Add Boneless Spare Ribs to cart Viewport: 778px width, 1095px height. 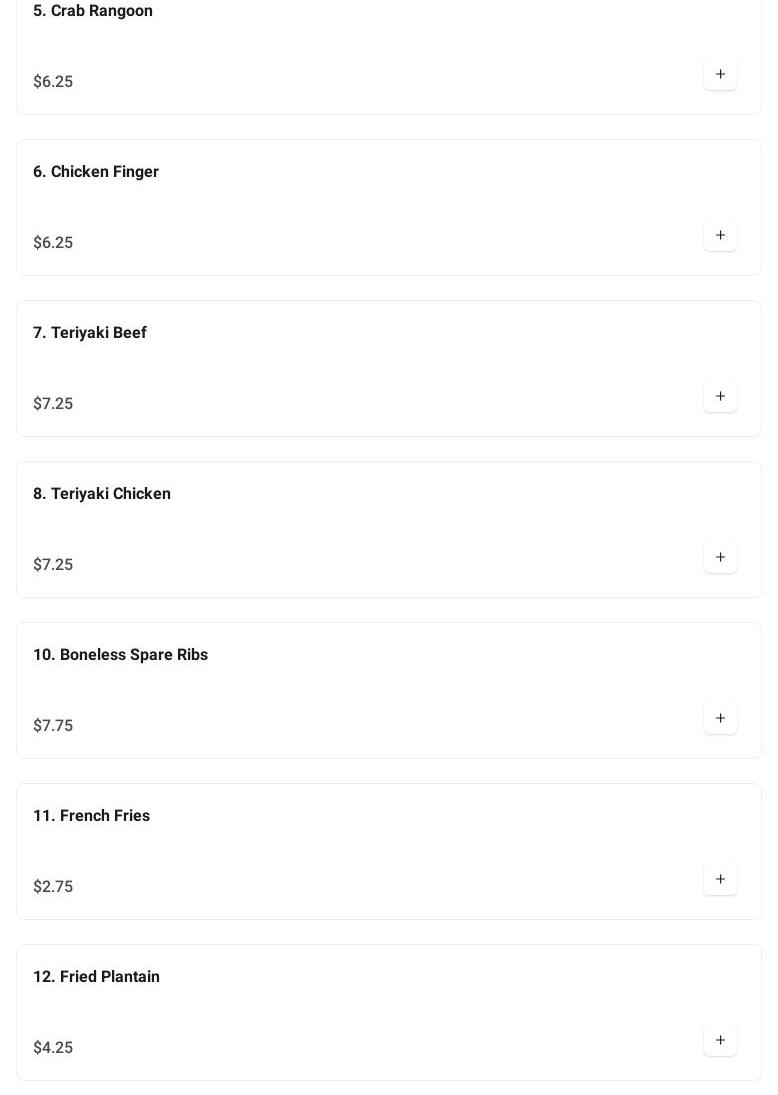point(720,719)
